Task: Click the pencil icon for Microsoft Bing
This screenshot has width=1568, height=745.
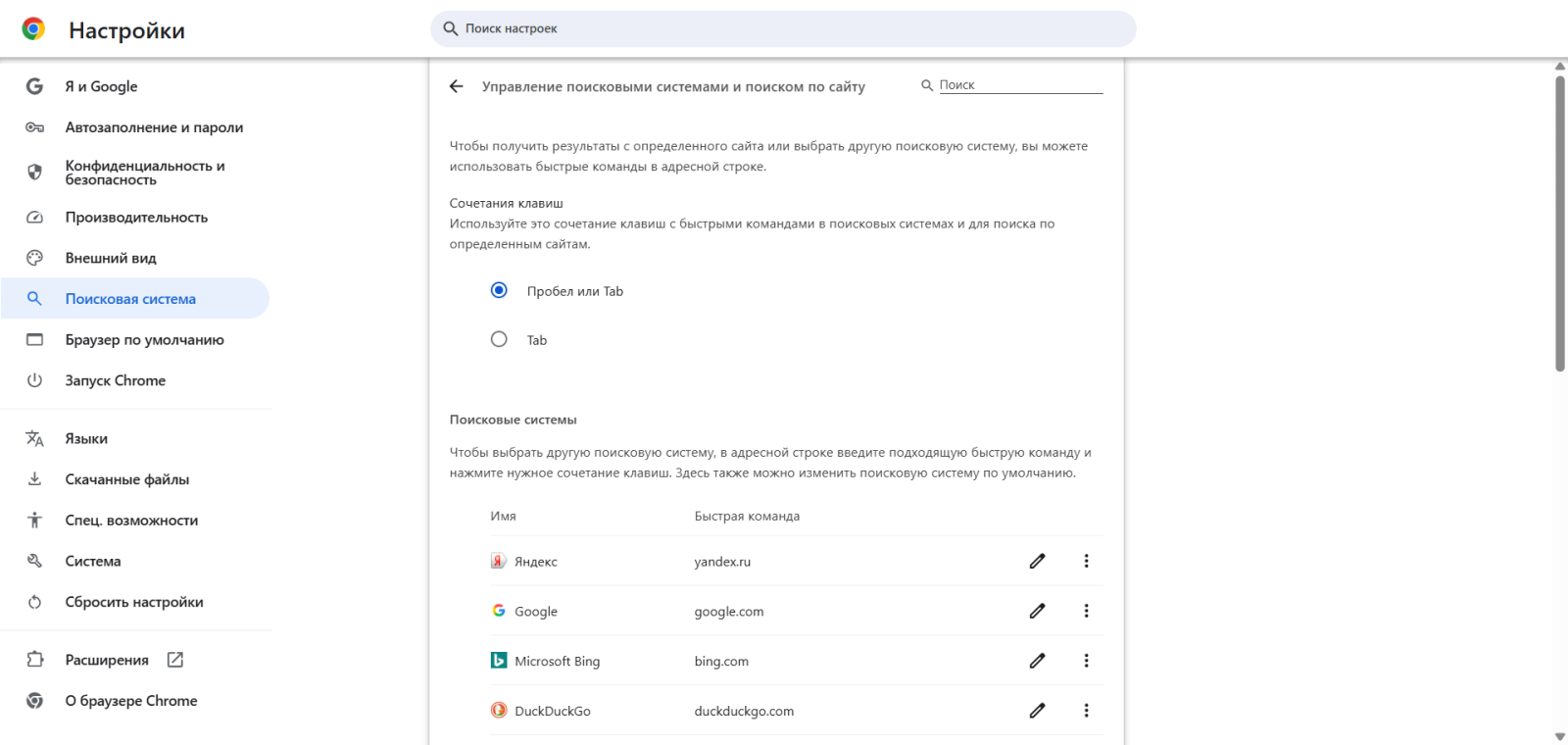Action: click(x=1037, y=661)
